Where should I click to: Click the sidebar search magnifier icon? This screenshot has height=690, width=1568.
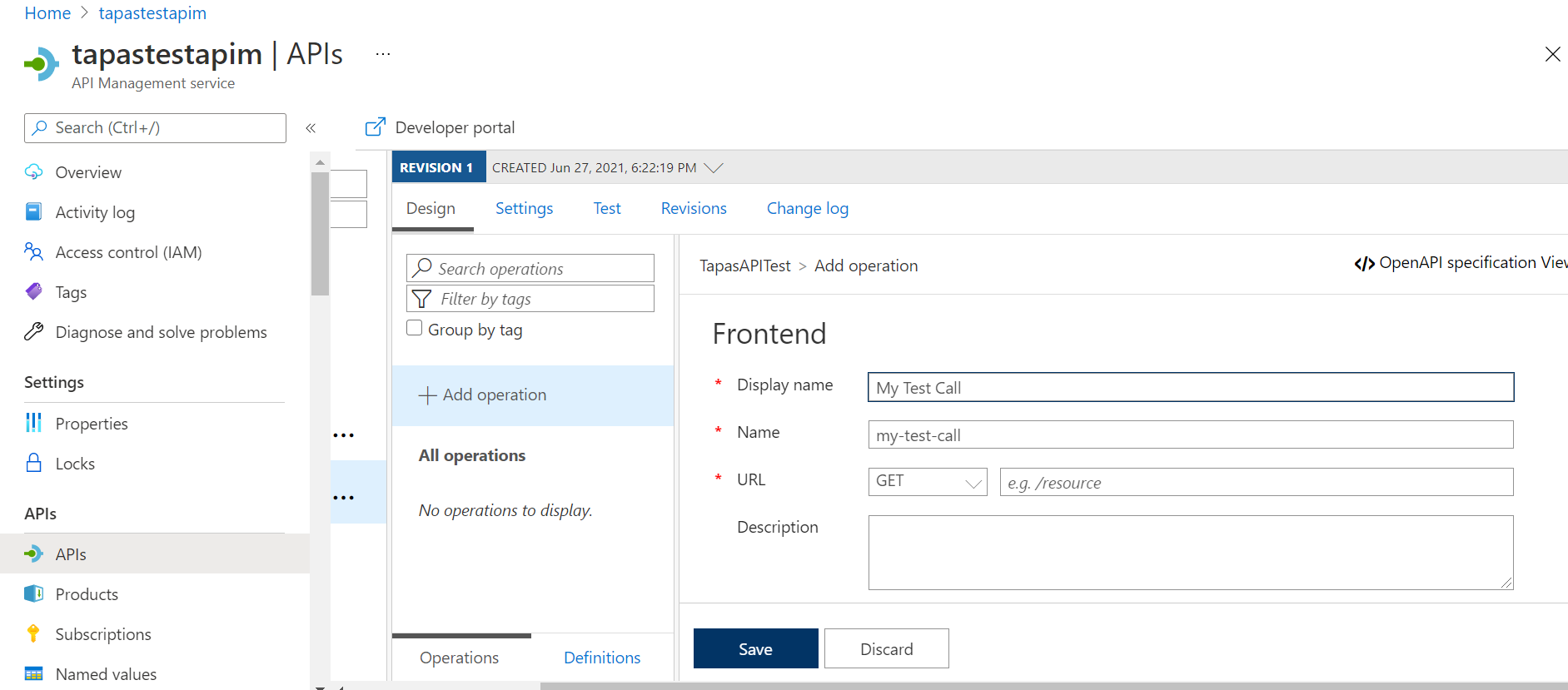40,127
